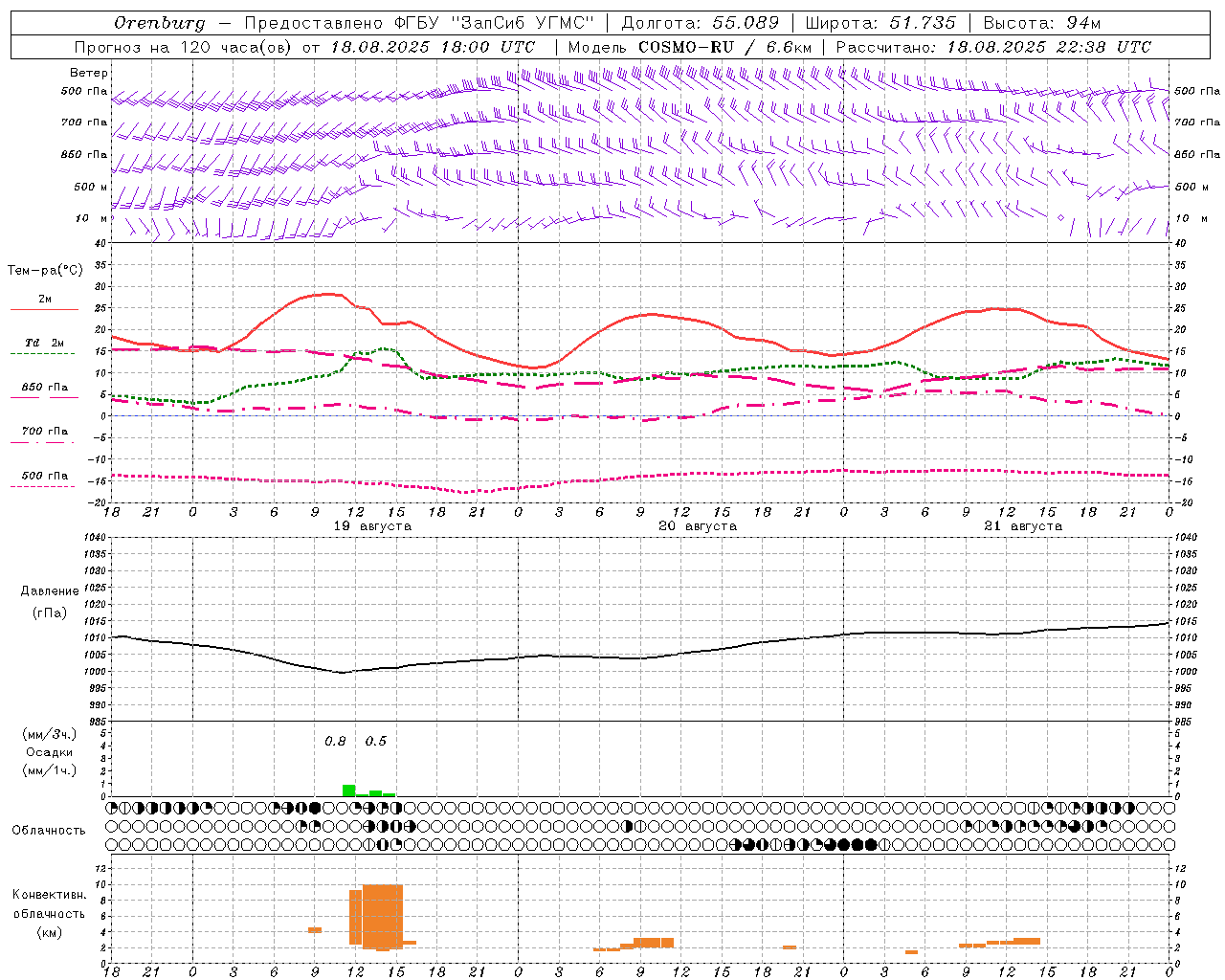Click the "(мм/1ч.)" precipitation unit label
The width and height of the screenshot is (1225, 980).
[50, 770]
